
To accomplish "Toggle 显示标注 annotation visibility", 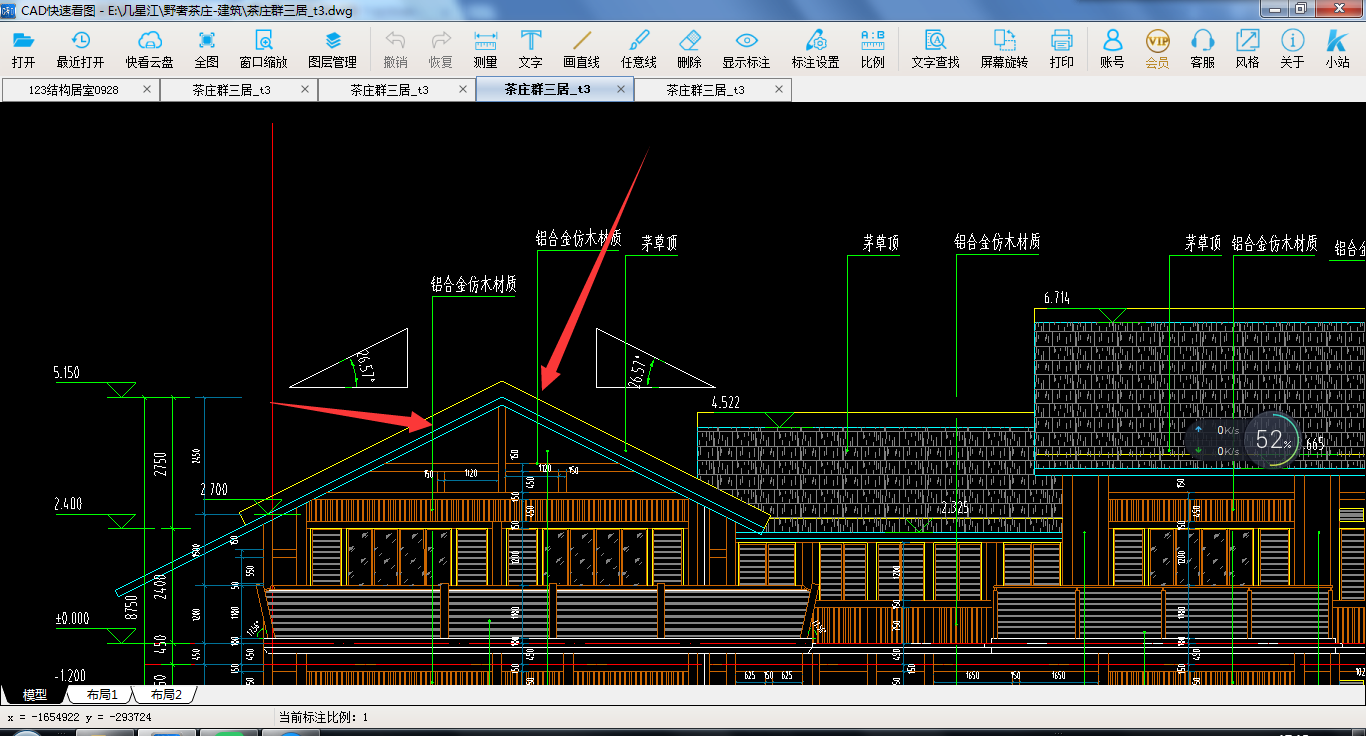I will [747, 49].
